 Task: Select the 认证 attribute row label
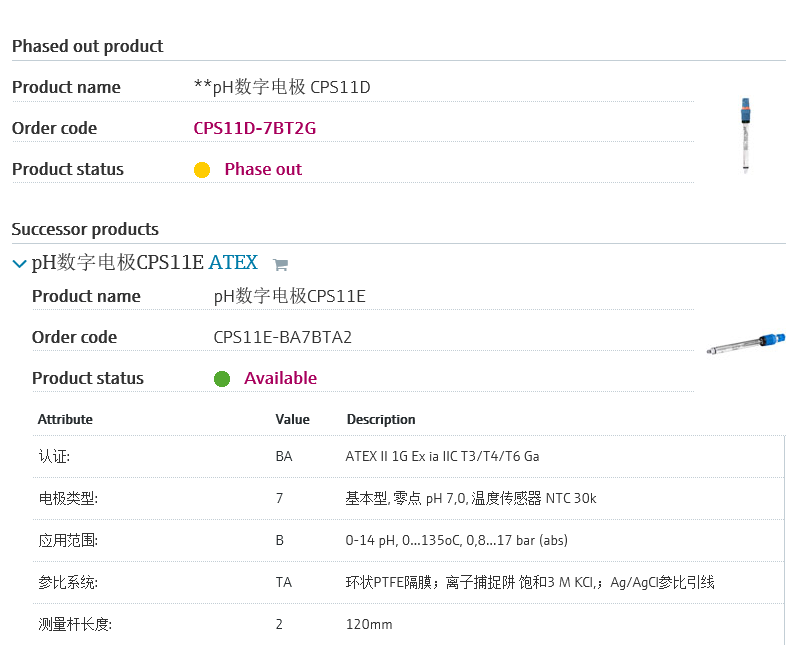(54, 456)
